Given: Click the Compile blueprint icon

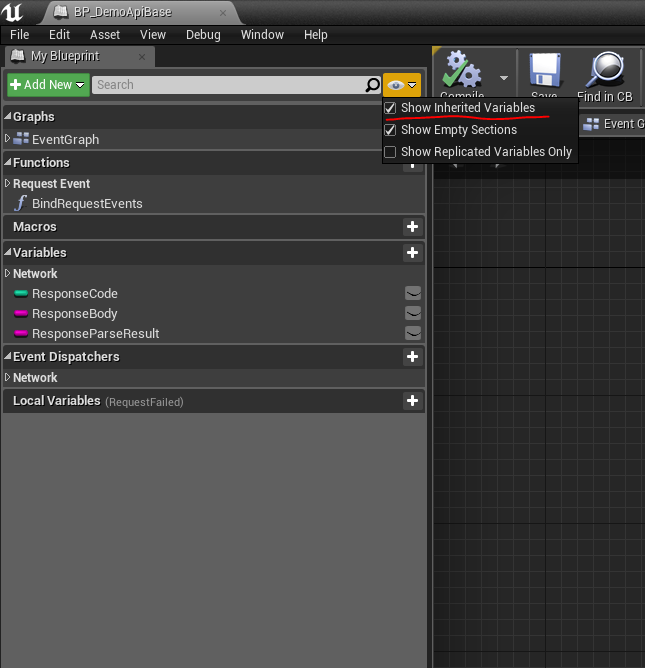Looking at the screenshot, I should [x=462, y=69].
